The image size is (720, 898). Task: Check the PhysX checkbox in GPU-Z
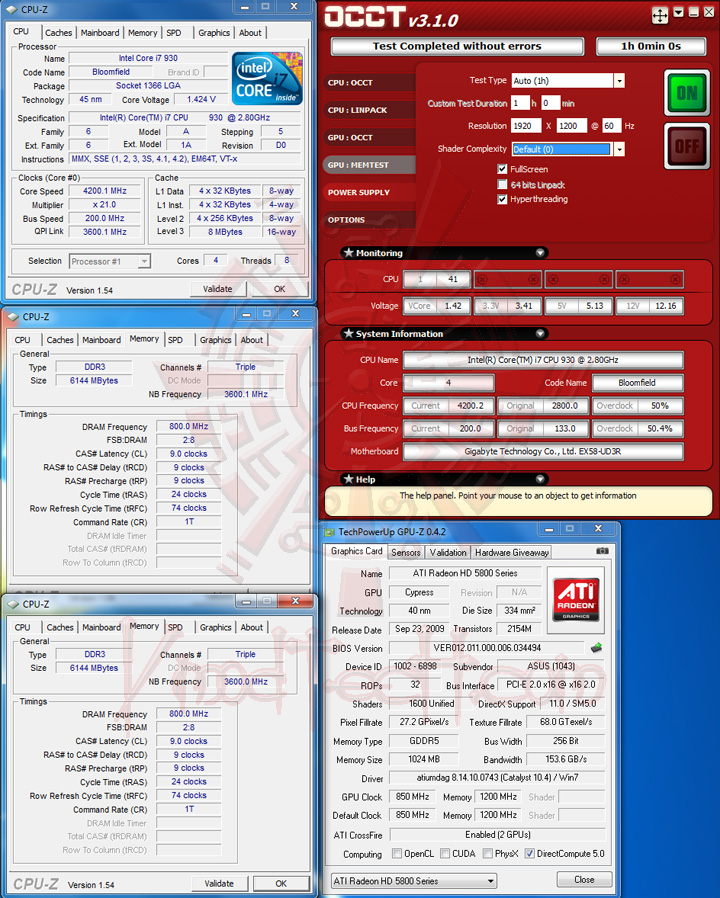coord(487,853)
